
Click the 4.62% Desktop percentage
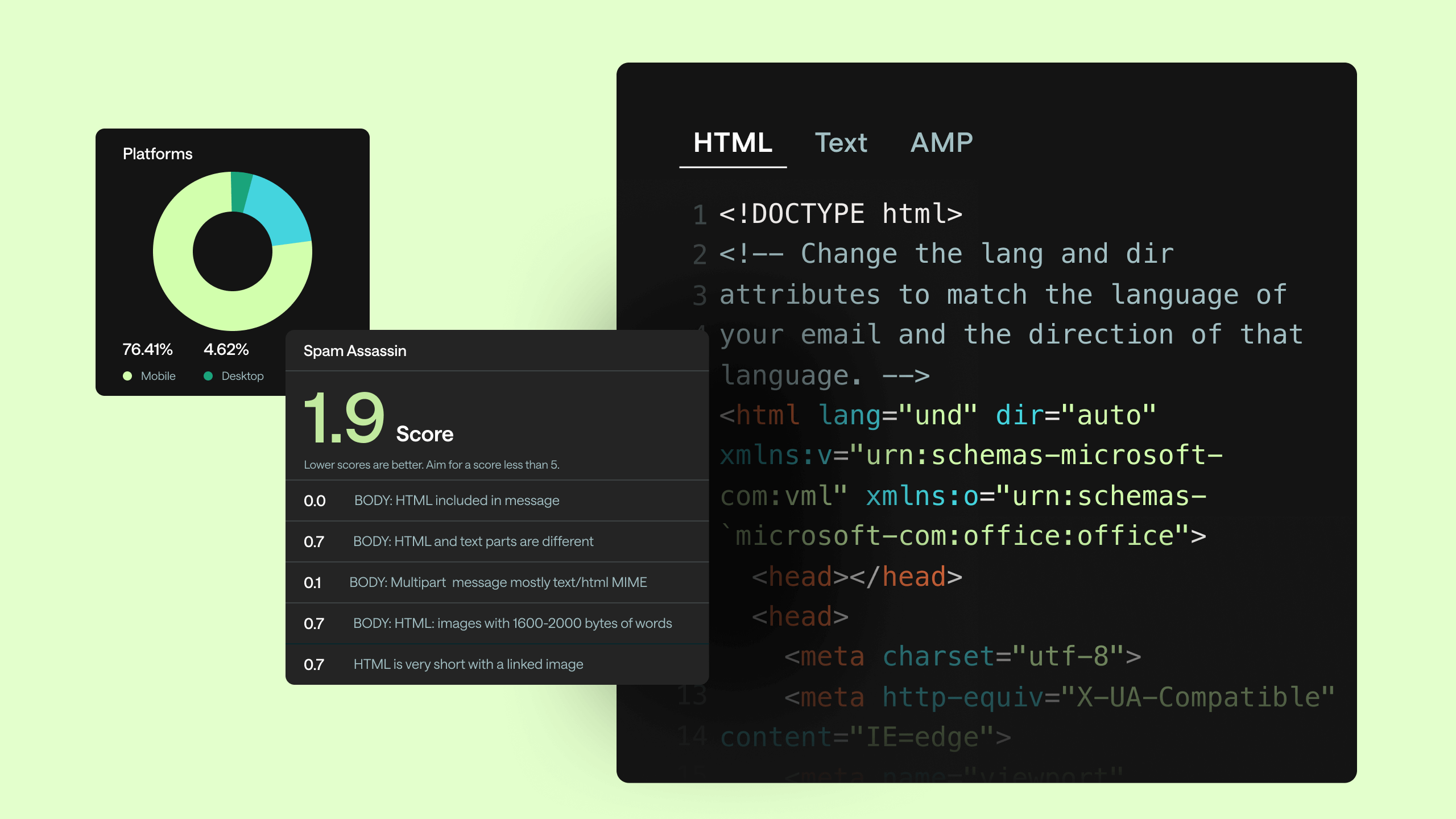click(x=226, y=349)
